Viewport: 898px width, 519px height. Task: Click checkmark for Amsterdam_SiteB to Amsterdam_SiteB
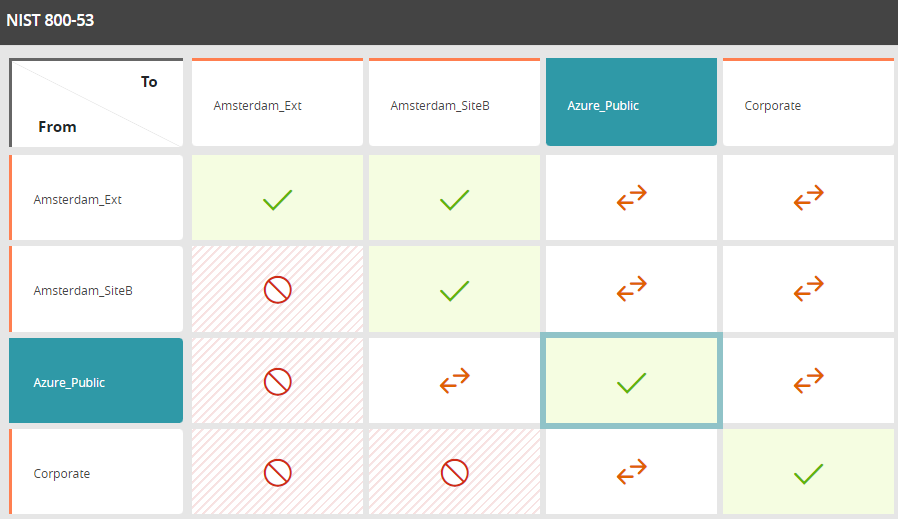click(454, 291)
